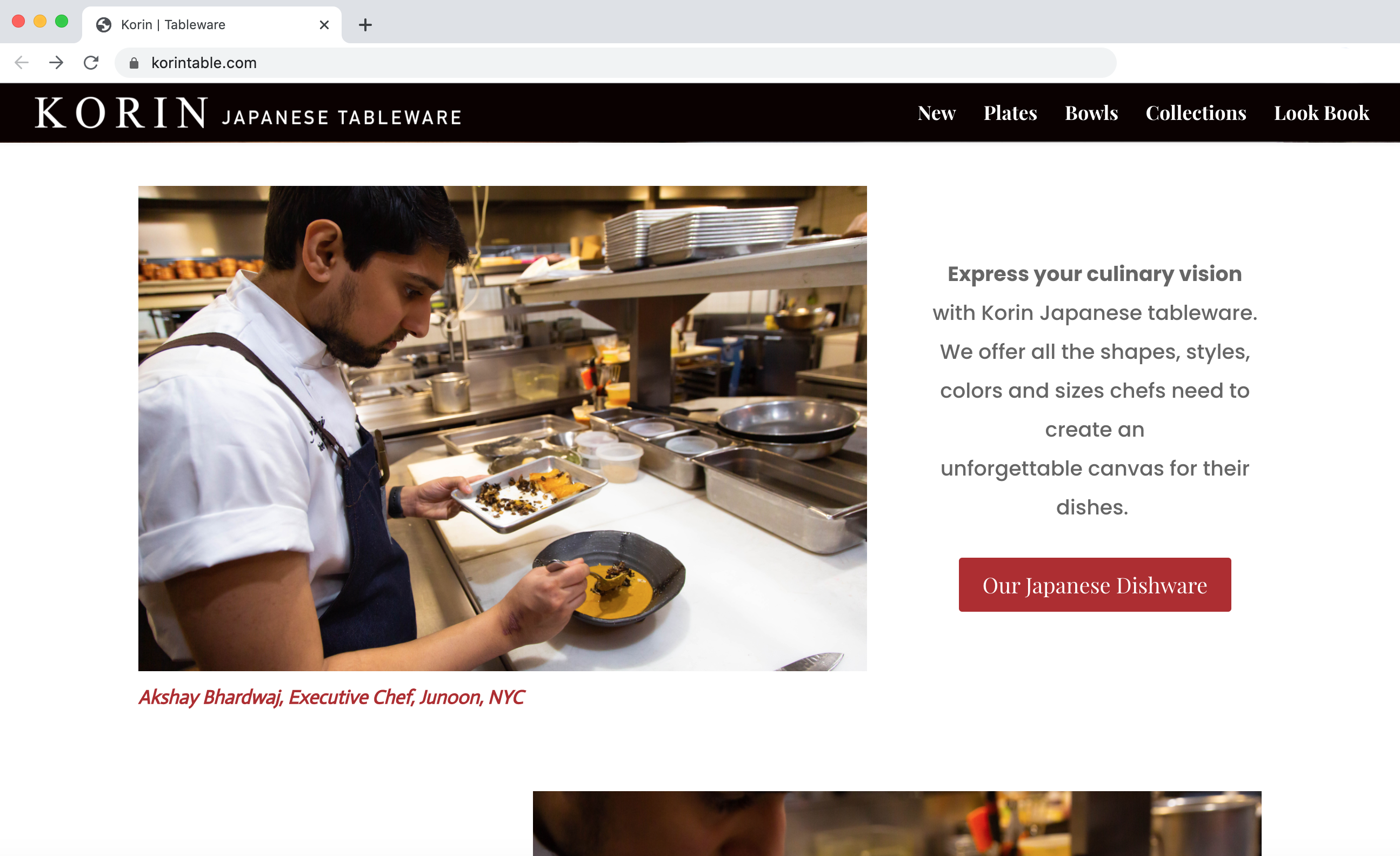Image resolution: width=1400 pixels, height=856 pixels.
Task: Click the Our Japanese Dishware button
Action: pos(1094,585)
